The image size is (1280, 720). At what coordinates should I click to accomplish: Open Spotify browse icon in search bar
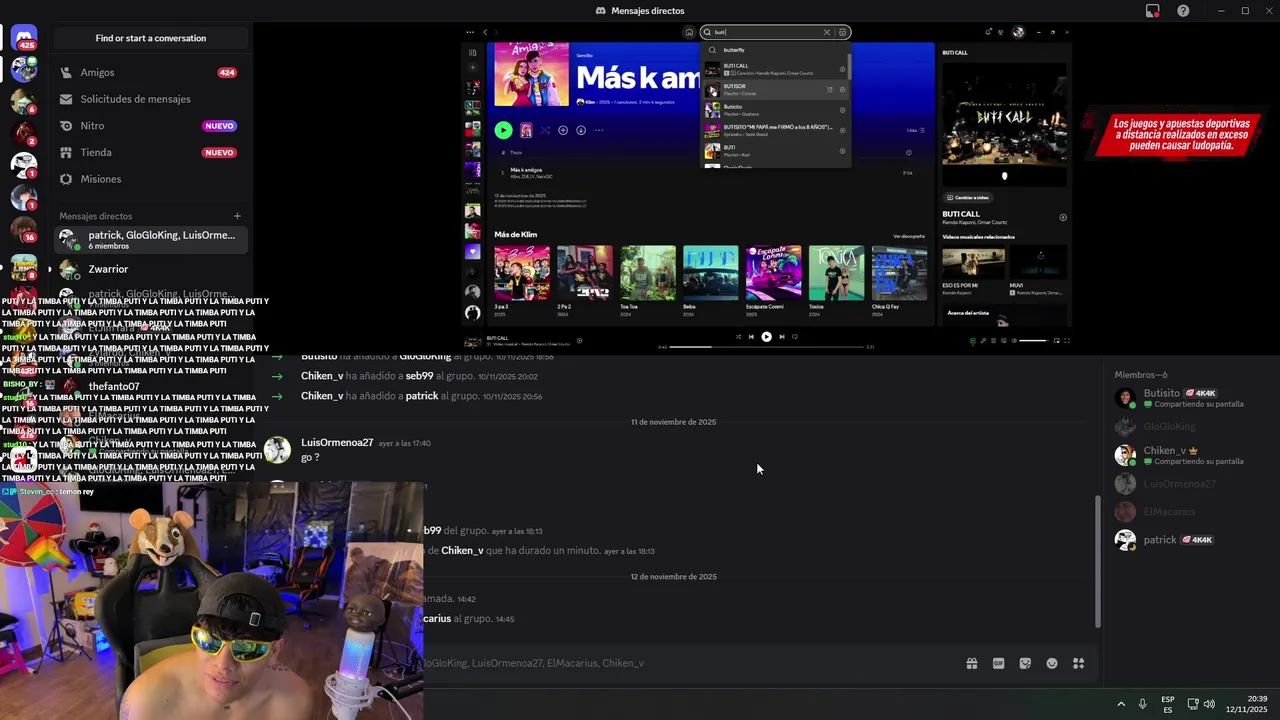click(843, 32)
